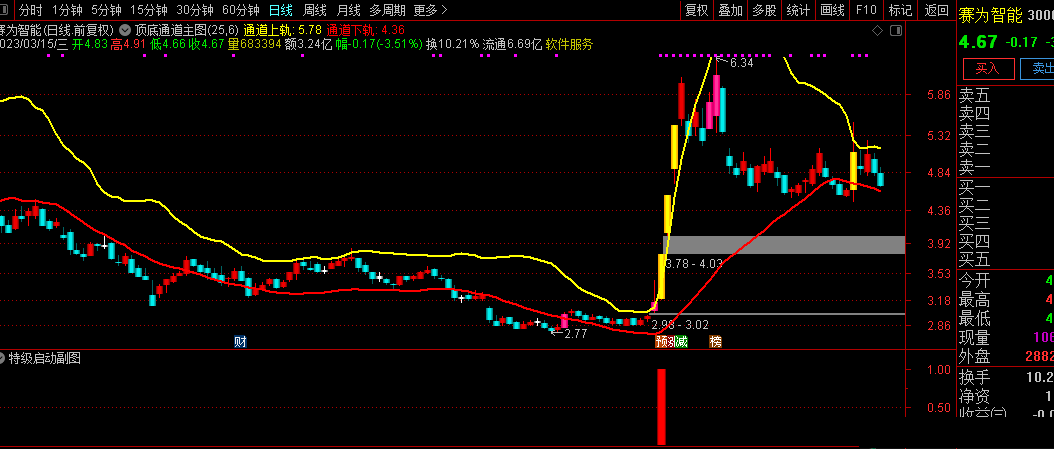Click the 2.98 - 3.02 gap label

coord(680,325)
